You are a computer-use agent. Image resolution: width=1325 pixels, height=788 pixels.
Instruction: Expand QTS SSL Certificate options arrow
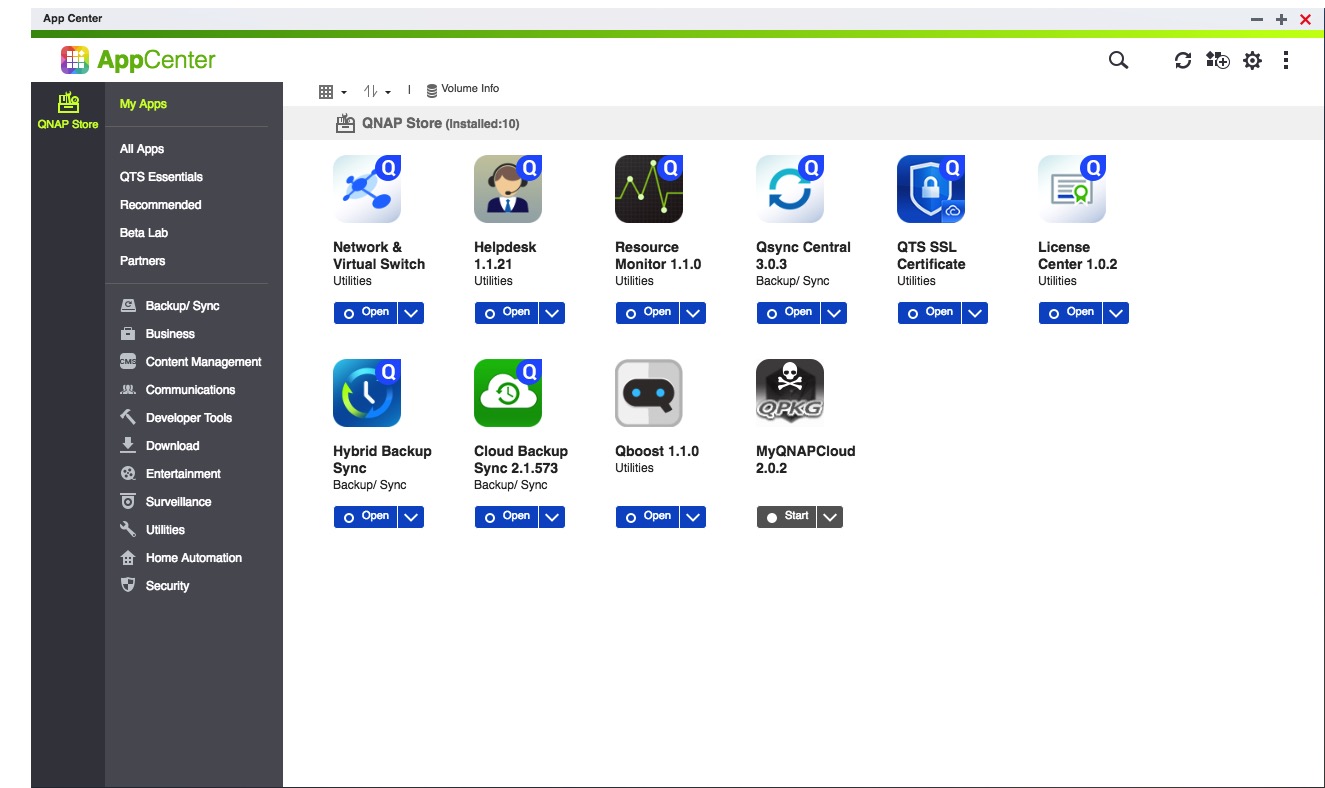(975, 313)
